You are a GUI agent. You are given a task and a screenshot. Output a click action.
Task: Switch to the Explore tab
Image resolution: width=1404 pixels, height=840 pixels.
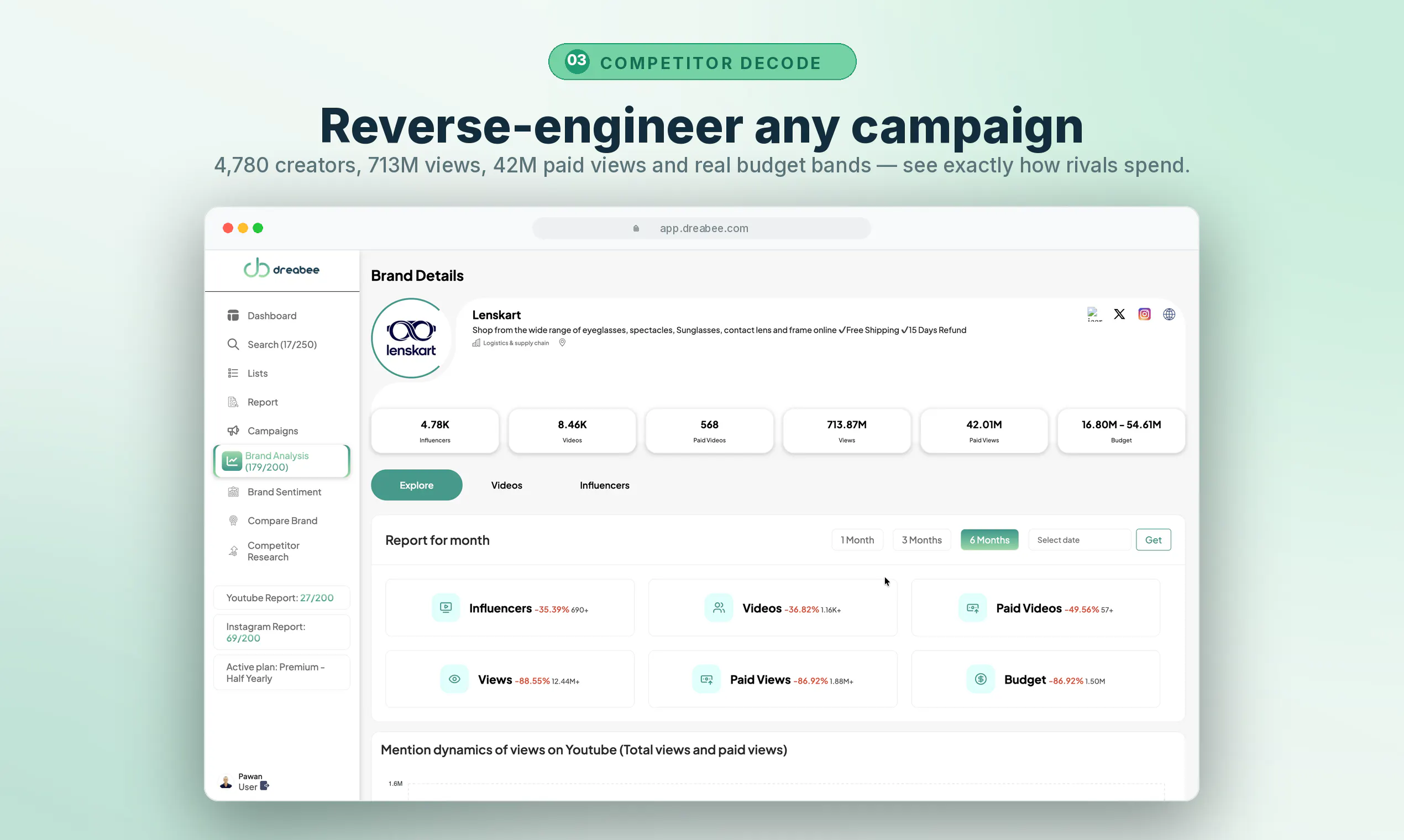(x=417, y=485)
